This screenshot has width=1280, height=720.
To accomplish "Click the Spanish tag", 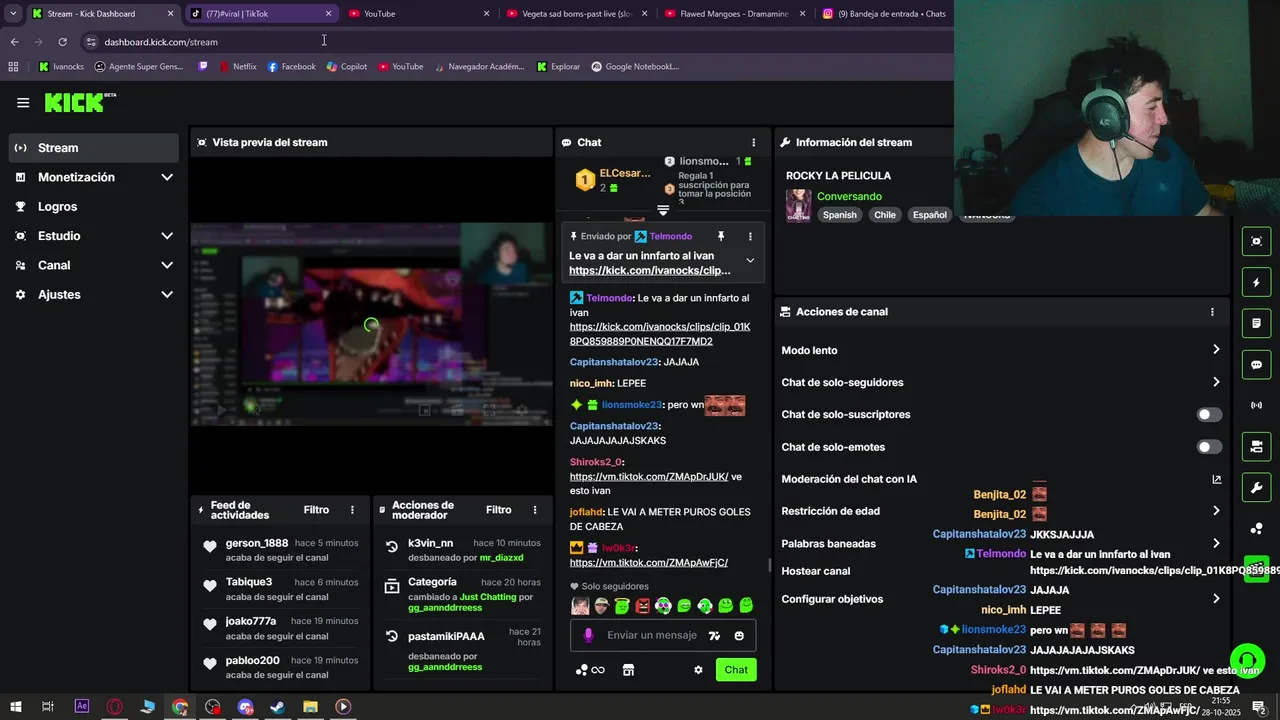I will tap(840, 215).
